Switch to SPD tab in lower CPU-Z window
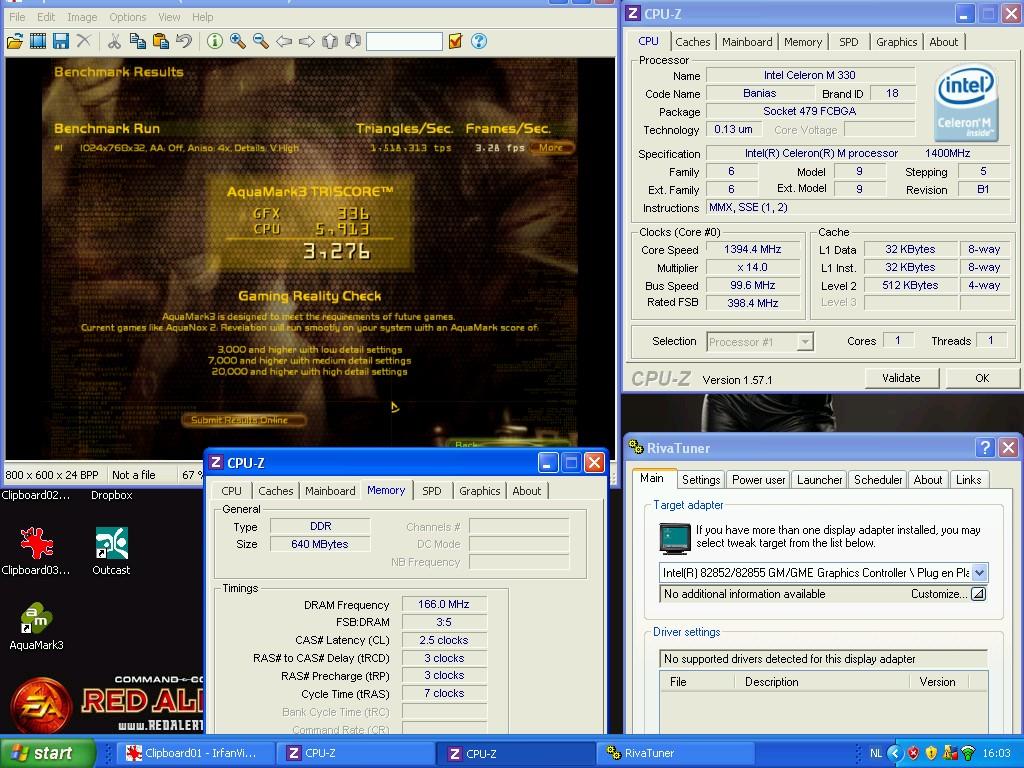This screenshot has width=1024, height=768. [432, 491]
